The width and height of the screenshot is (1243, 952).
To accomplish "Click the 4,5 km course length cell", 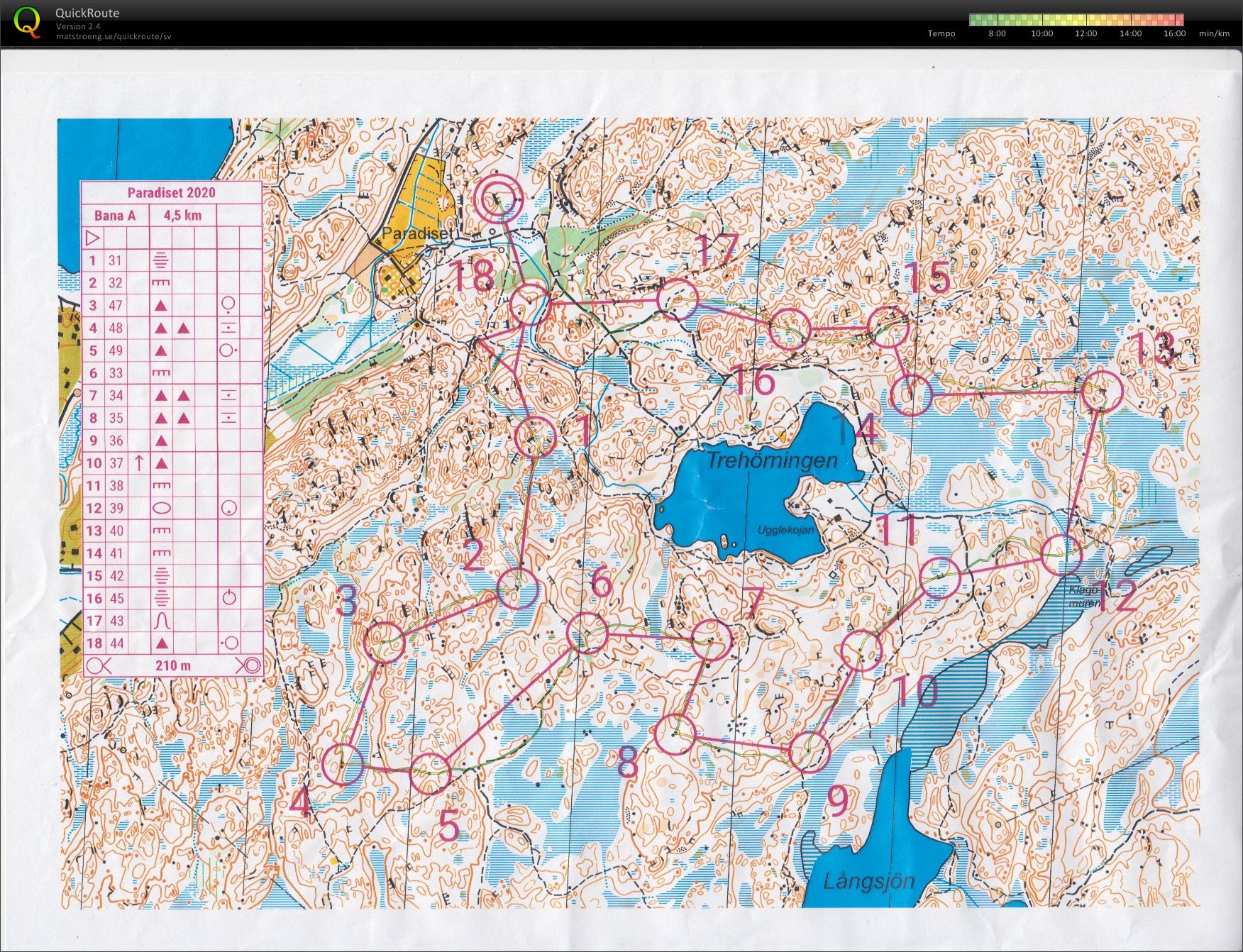I will pos(182,215).
